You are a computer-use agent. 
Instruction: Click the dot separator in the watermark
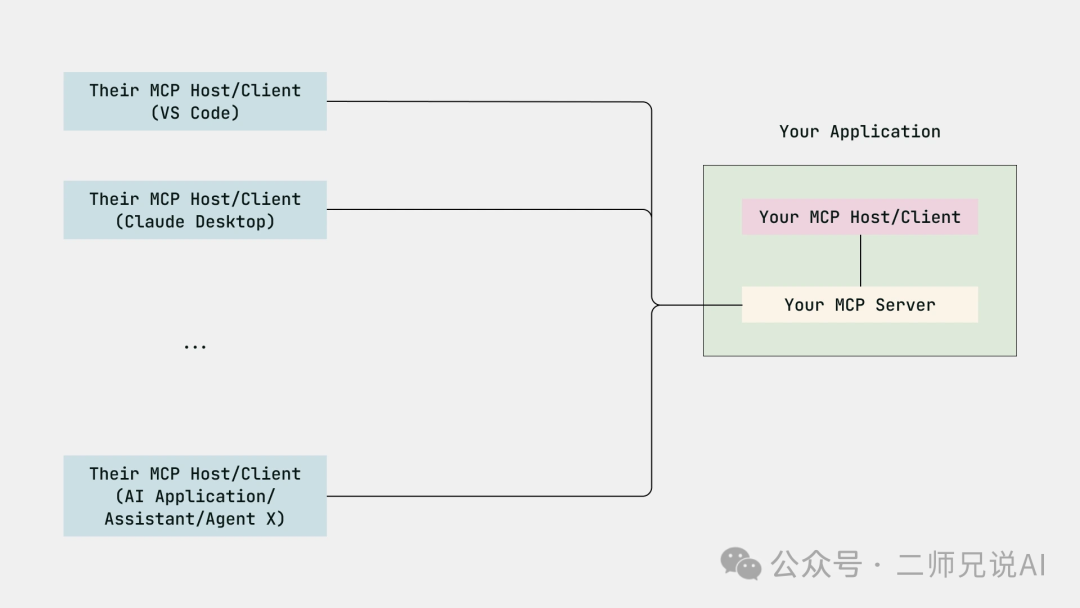click(x=877, y=565)
